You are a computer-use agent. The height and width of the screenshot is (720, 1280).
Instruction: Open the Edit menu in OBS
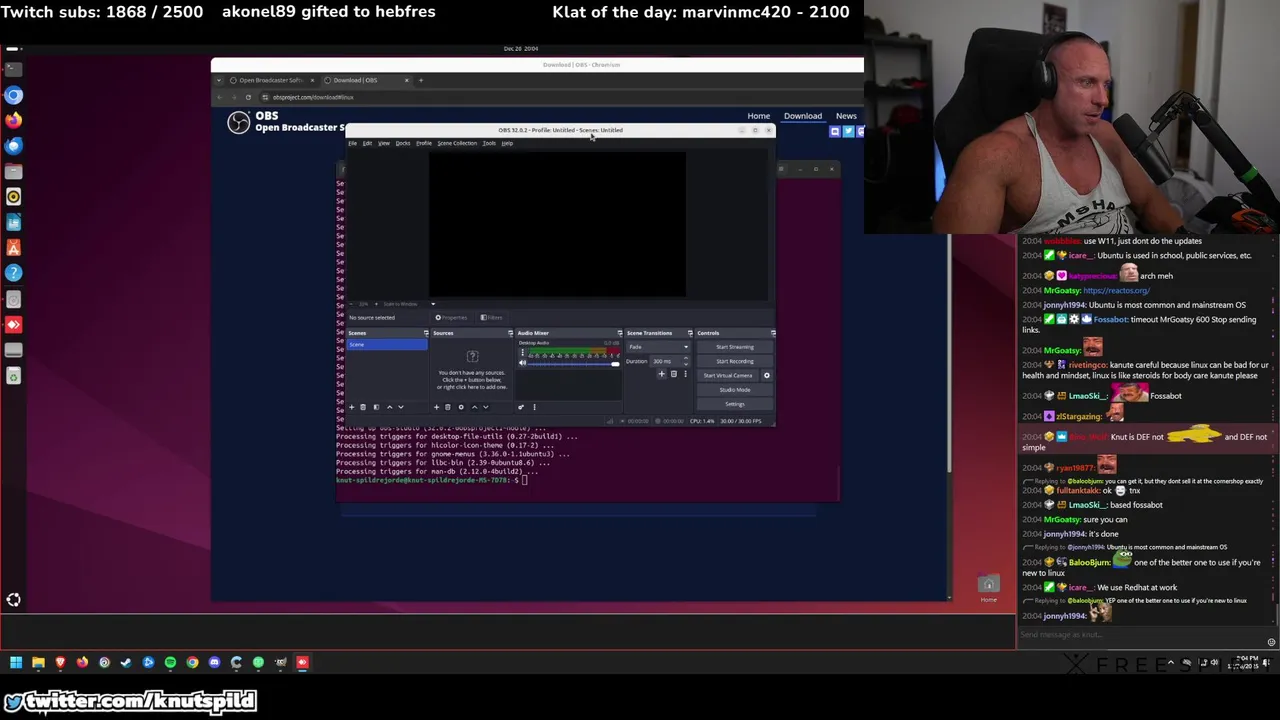pos(367,143)
